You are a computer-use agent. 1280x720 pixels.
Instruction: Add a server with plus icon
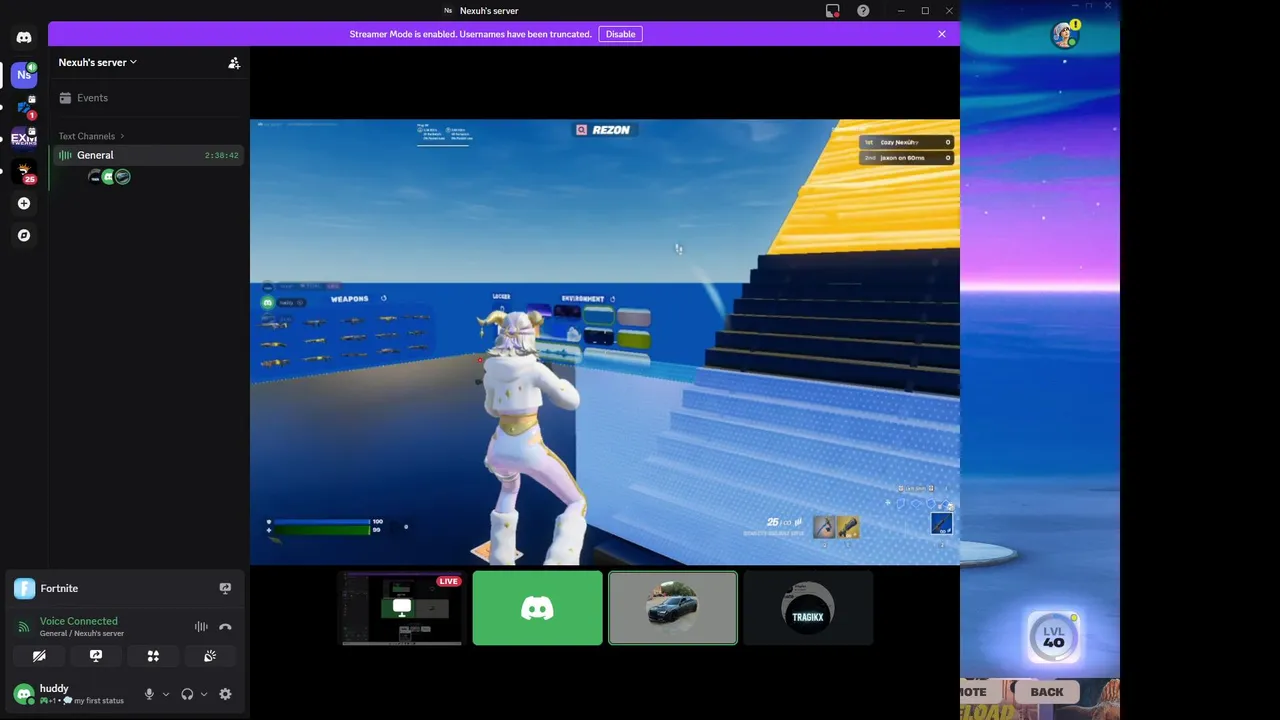tap(24, 203)
